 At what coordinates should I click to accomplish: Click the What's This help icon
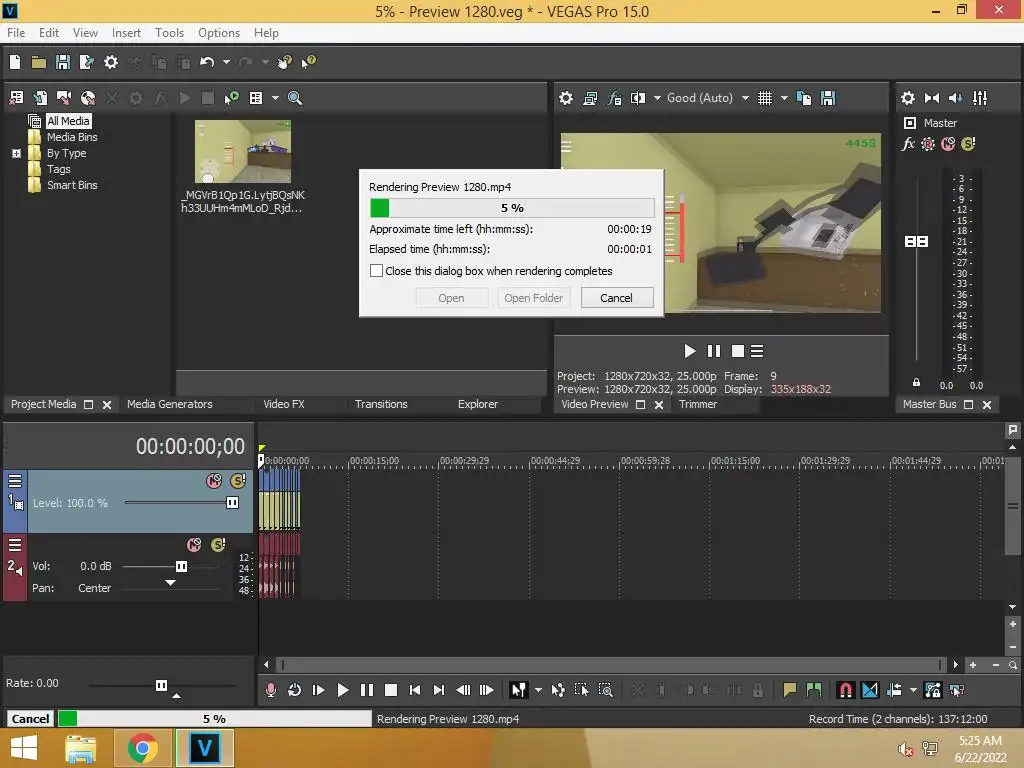point(308,62)
